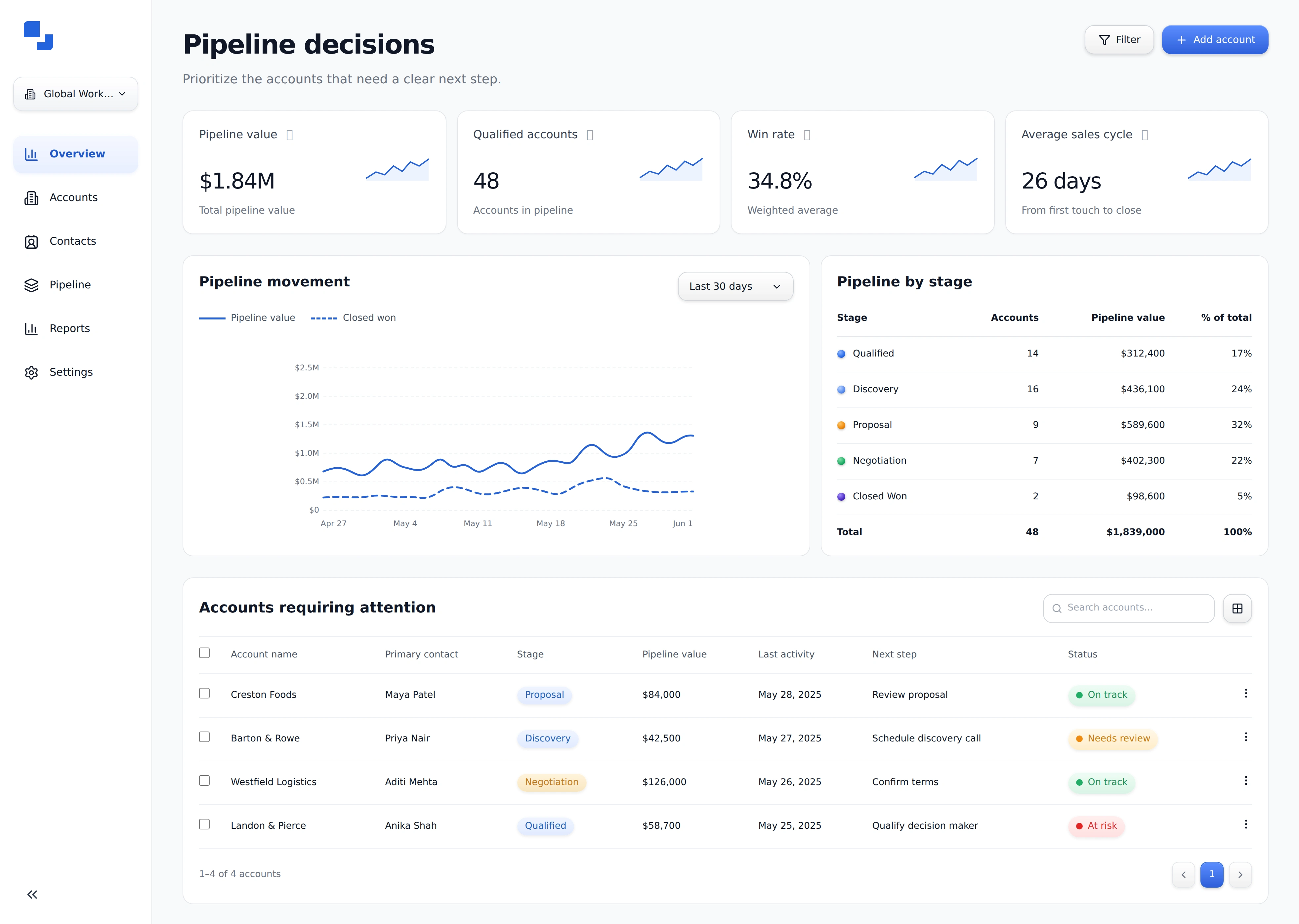Go to next page arrow
Image resolution: width=1299 pixels, height=924 pixels.
pyautogui.click(x=1240, y=874)
